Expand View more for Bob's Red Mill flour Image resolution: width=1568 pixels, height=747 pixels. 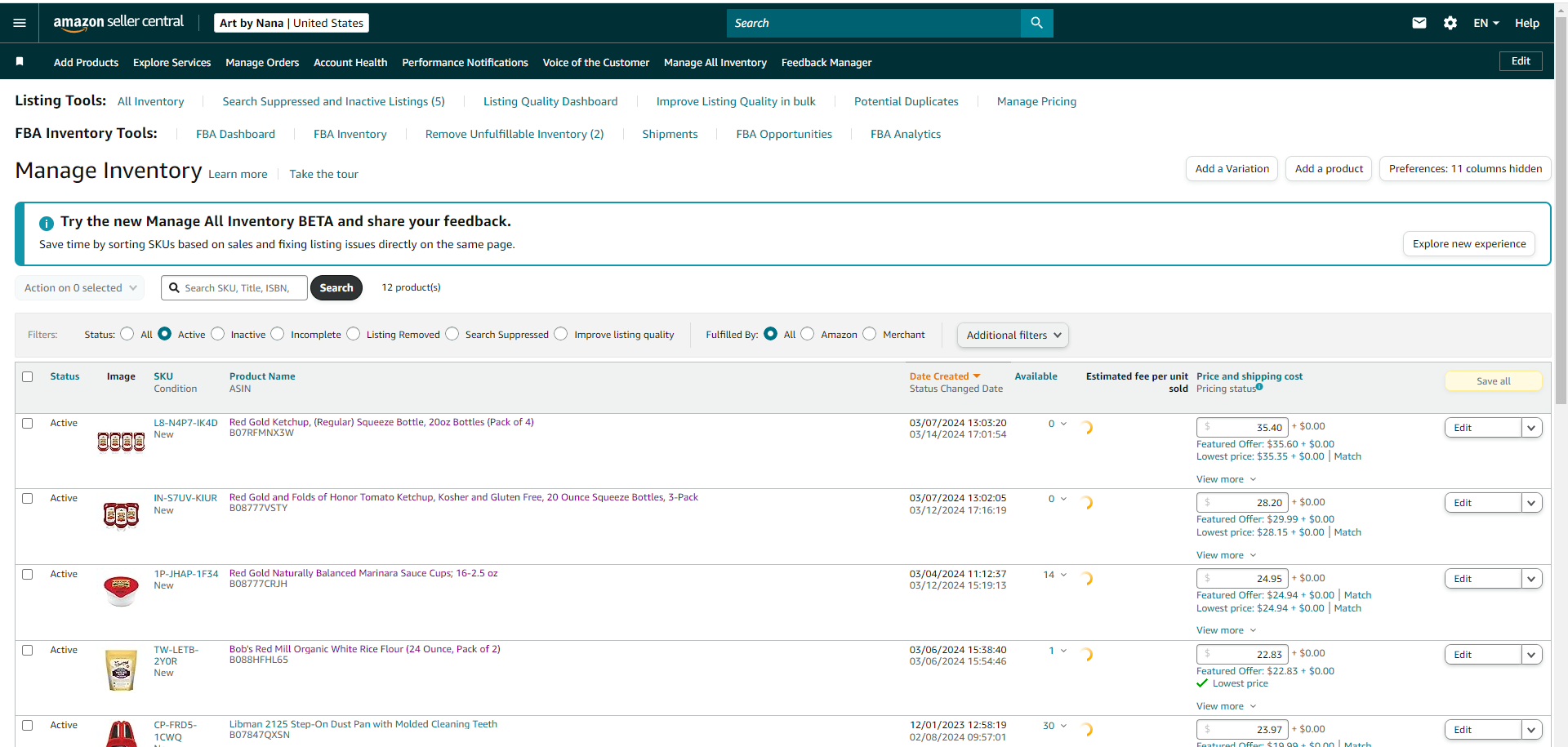click(x=1227, y=706)
